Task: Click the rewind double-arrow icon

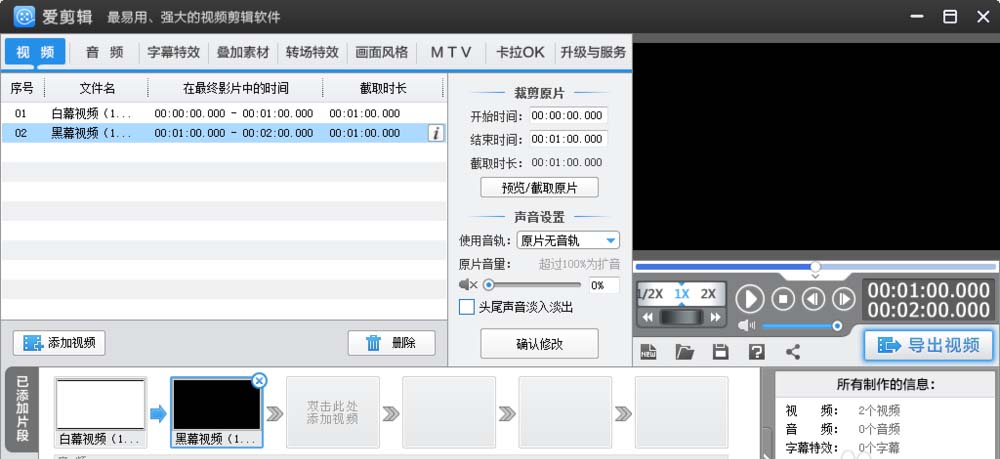Action: click(648, 317)
